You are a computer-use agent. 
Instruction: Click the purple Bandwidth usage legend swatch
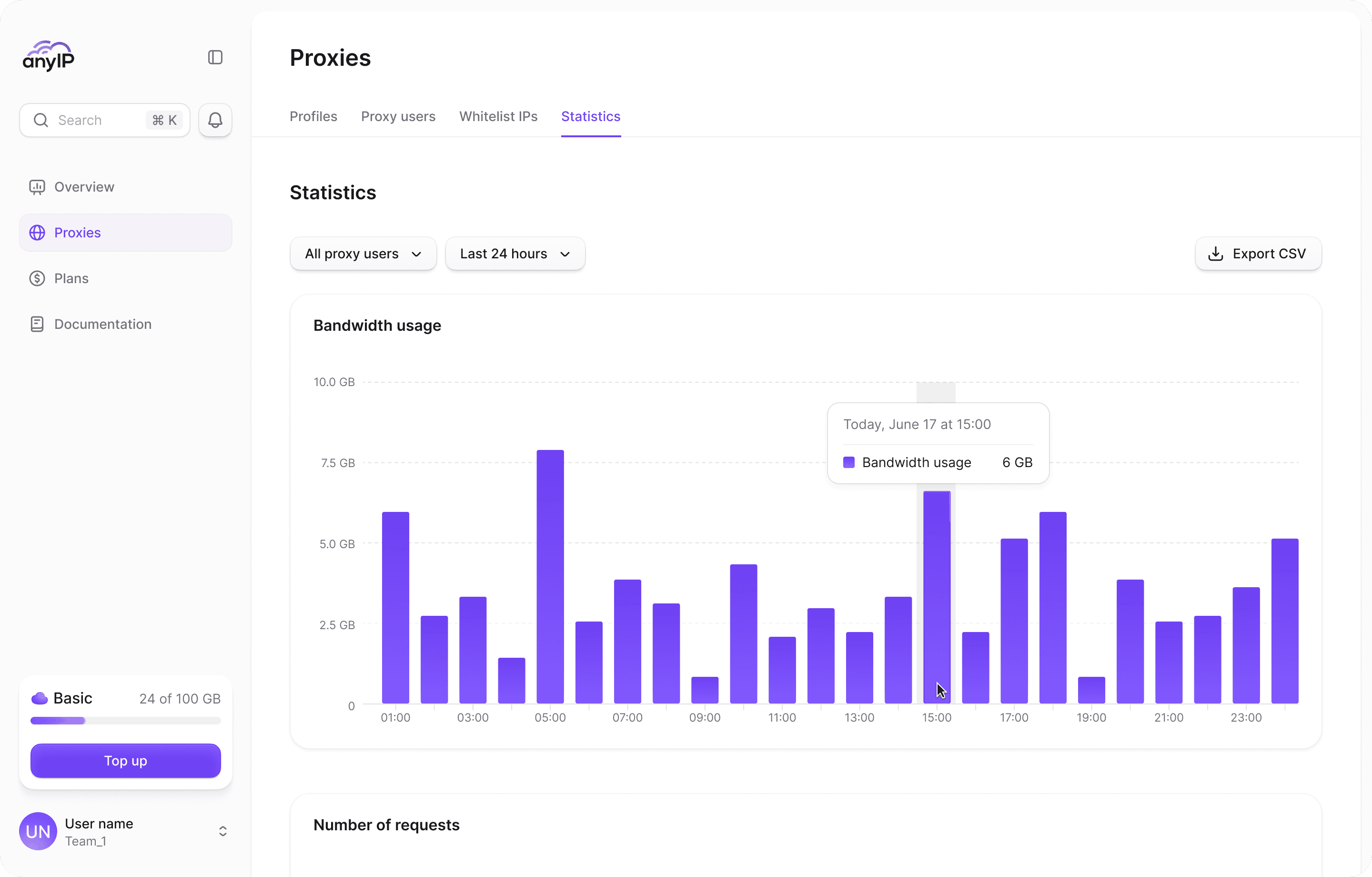(848, 462)
